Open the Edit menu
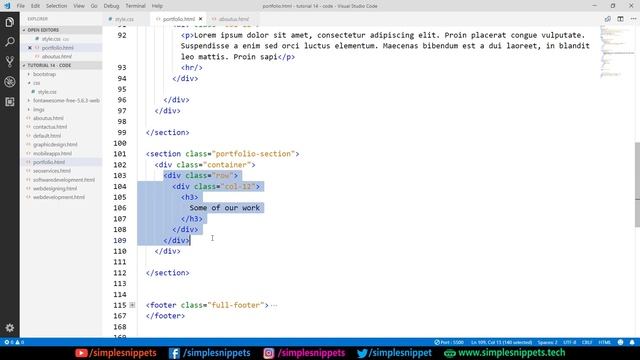 click(x=36, y=6)
